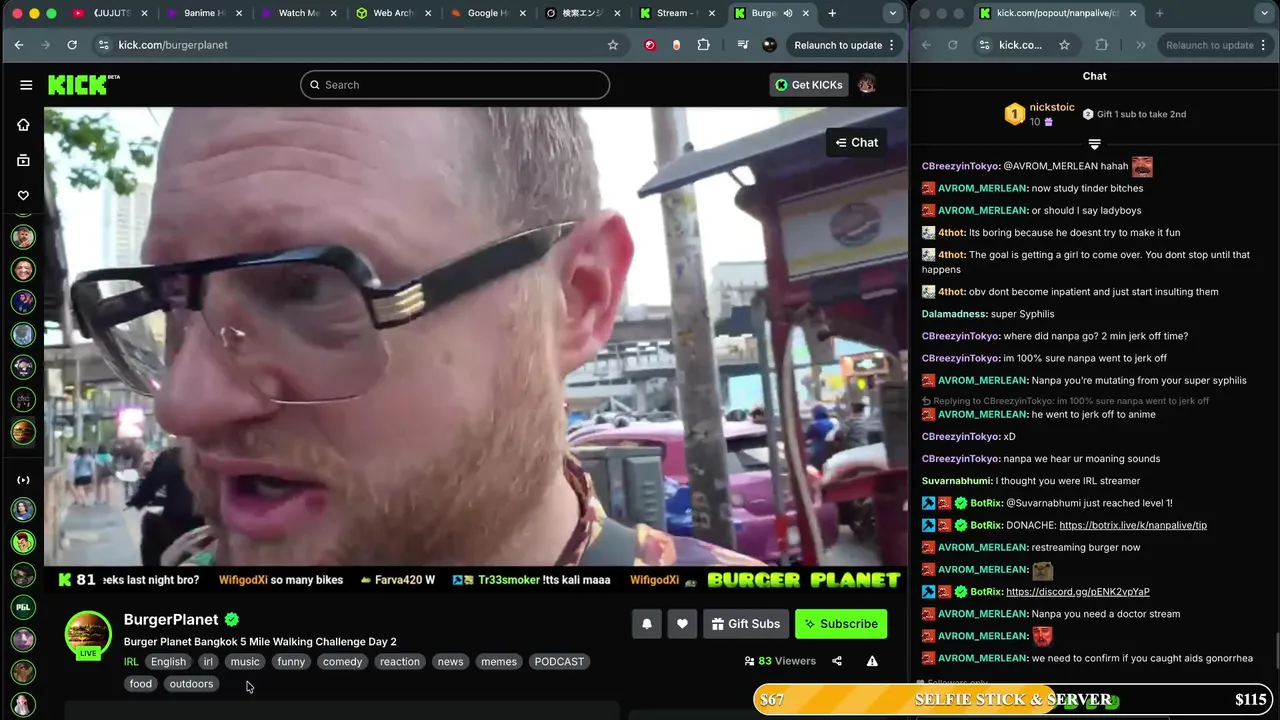
Task: Select the outdoors tag
Action: (x=191, y=684)
